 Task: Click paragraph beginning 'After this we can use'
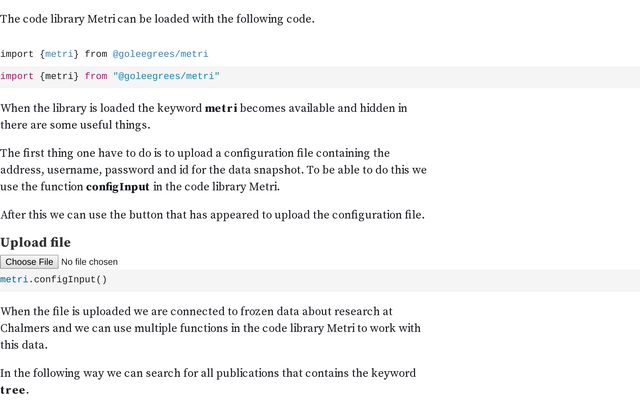[212, 215]
